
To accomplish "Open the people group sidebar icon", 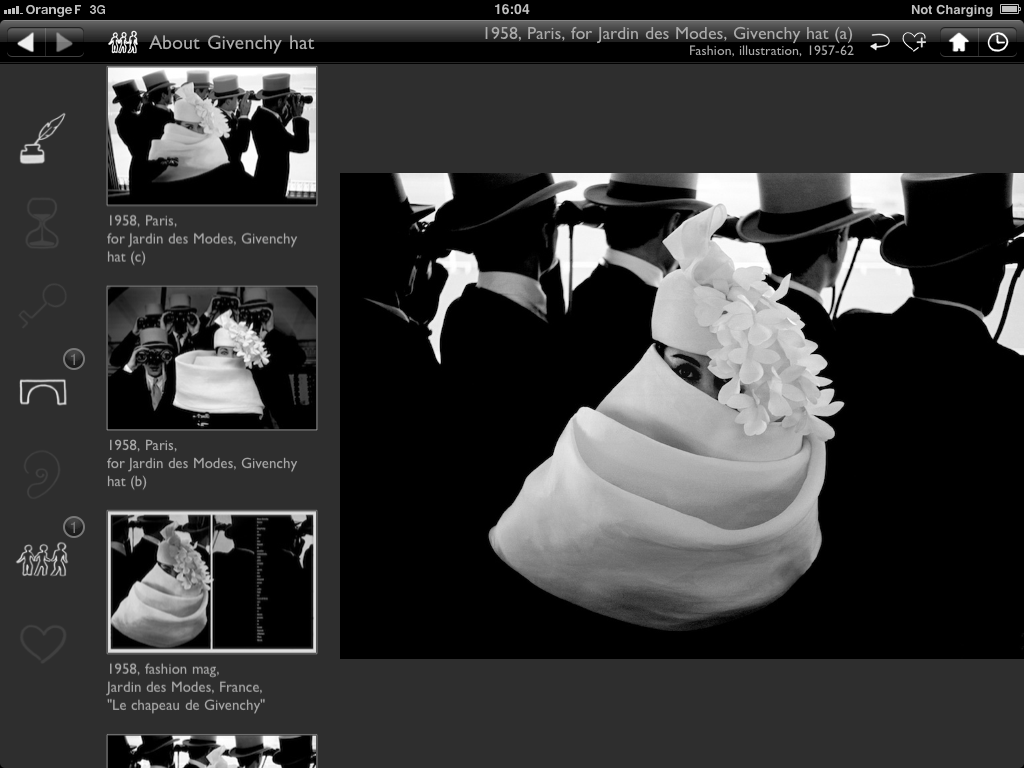I will [x=42, y=559].
